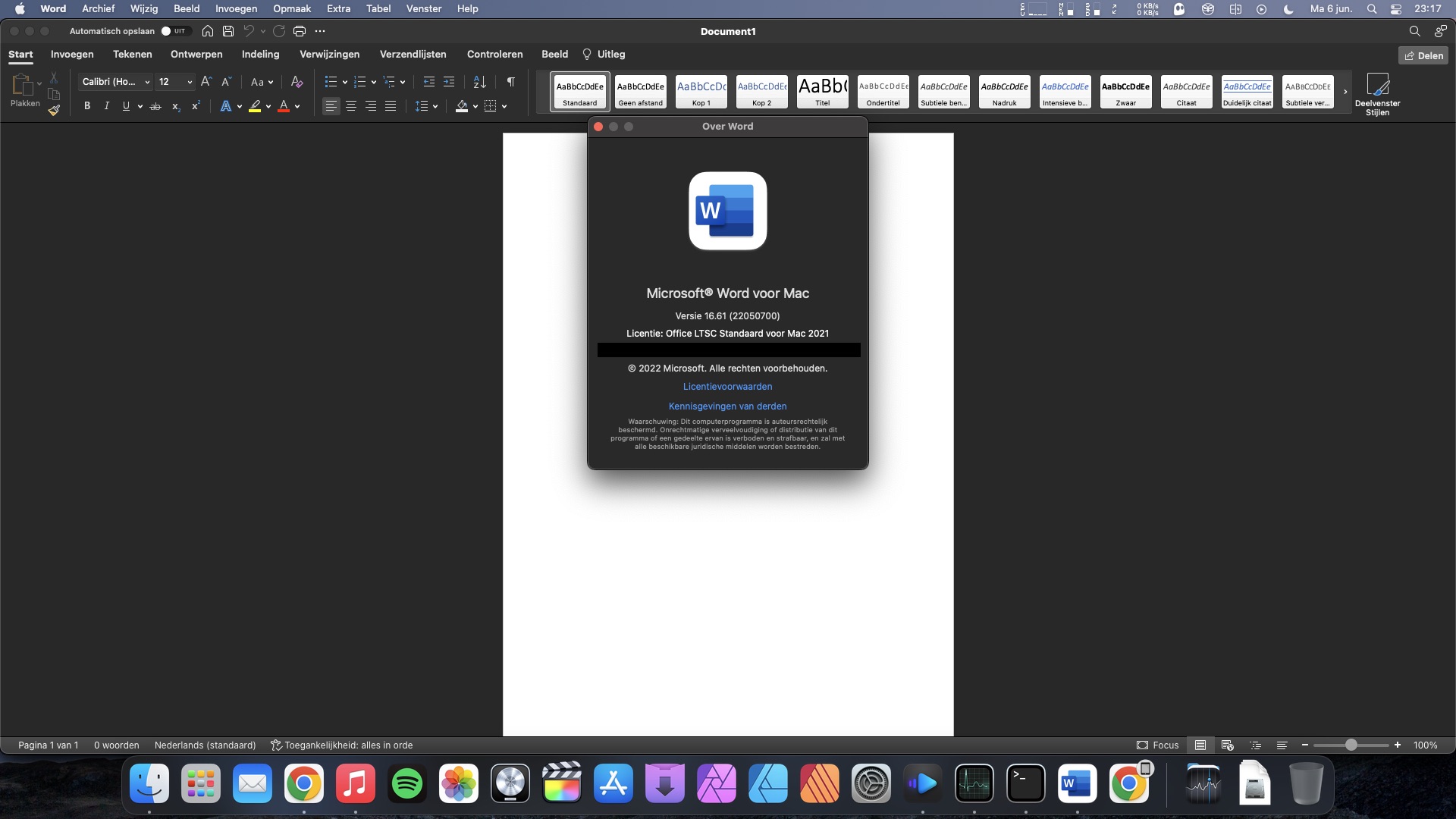Open the Licentievoorwaarden link

click(727, 386)
